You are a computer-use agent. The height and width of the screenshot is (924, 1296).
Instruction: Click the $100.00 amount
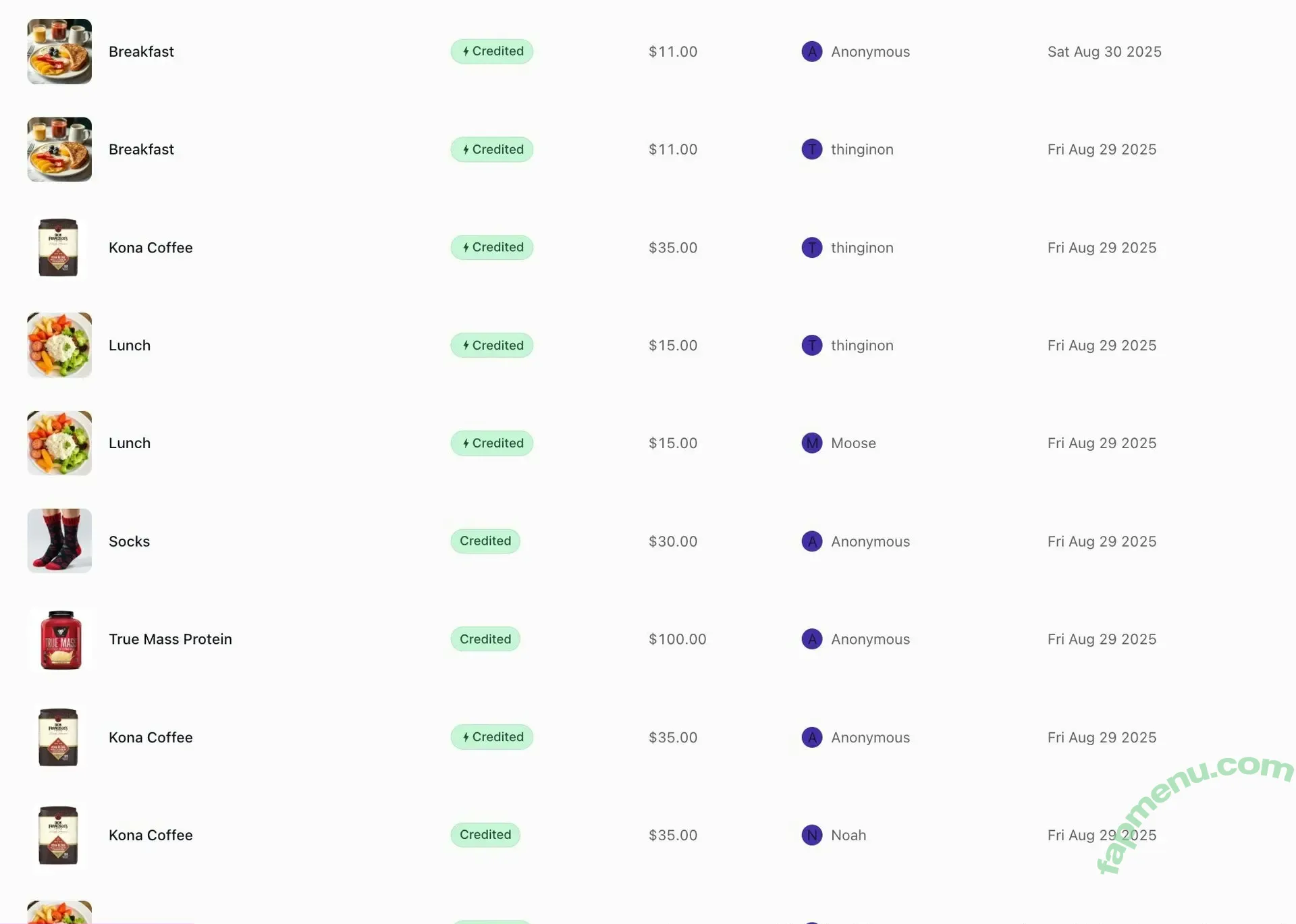(677, 639)
